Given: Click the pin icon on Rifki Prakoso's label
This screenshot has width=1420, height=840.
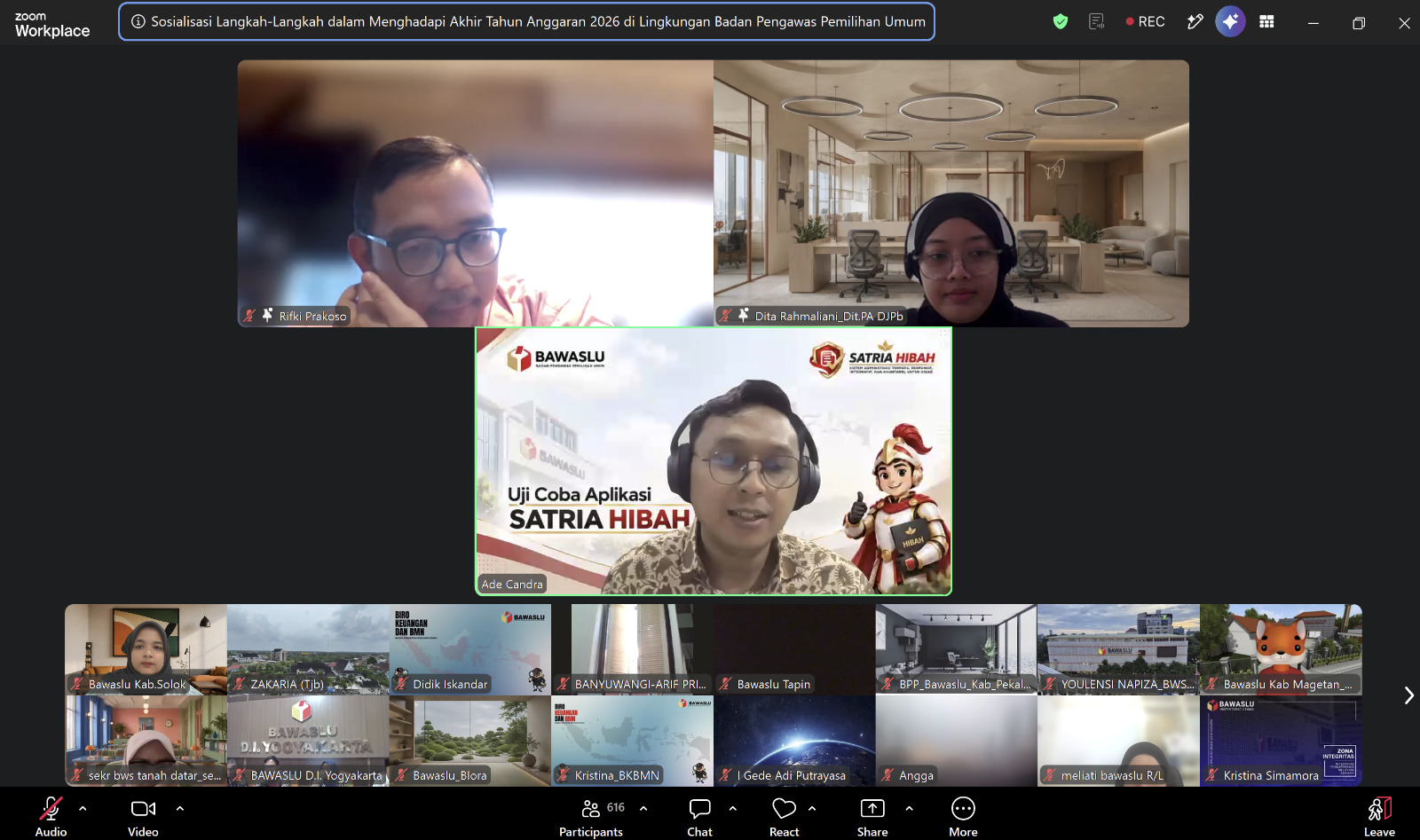Looking at the screenshot, I should pyautogui.click(x=267, y=315).
